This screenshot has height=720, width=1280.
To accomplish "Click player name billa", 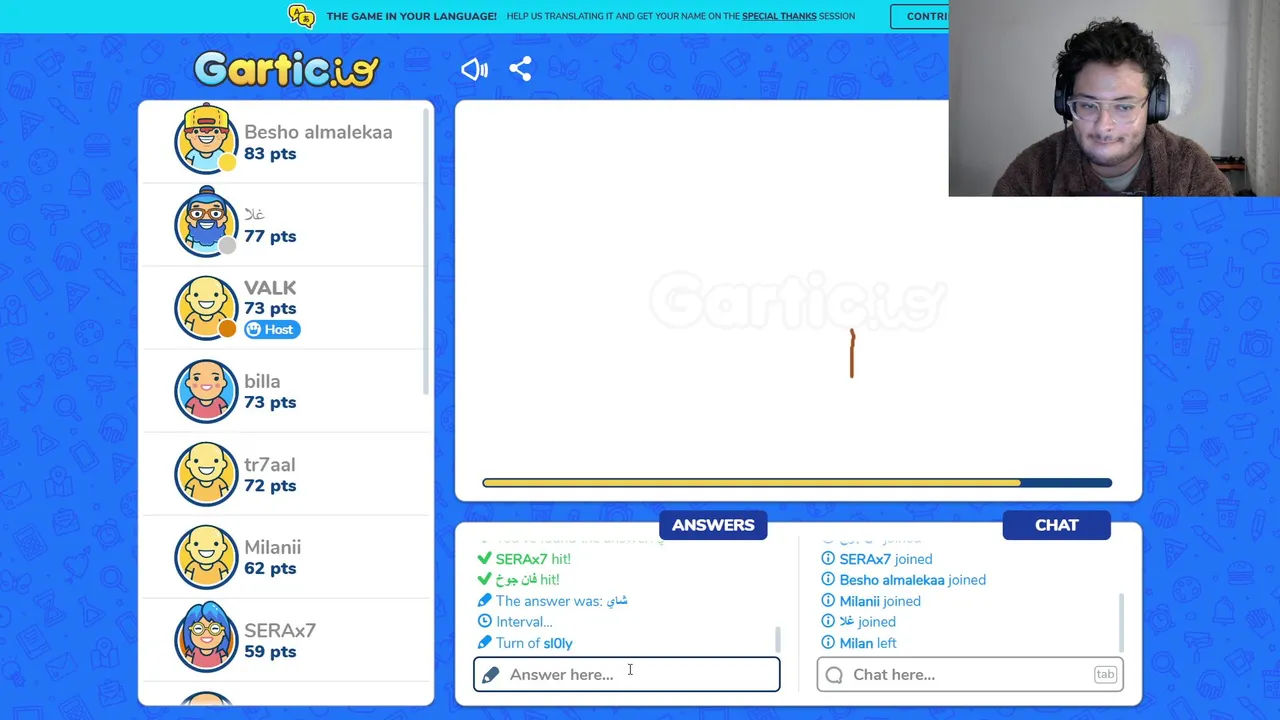I will [x=262, y=381].
